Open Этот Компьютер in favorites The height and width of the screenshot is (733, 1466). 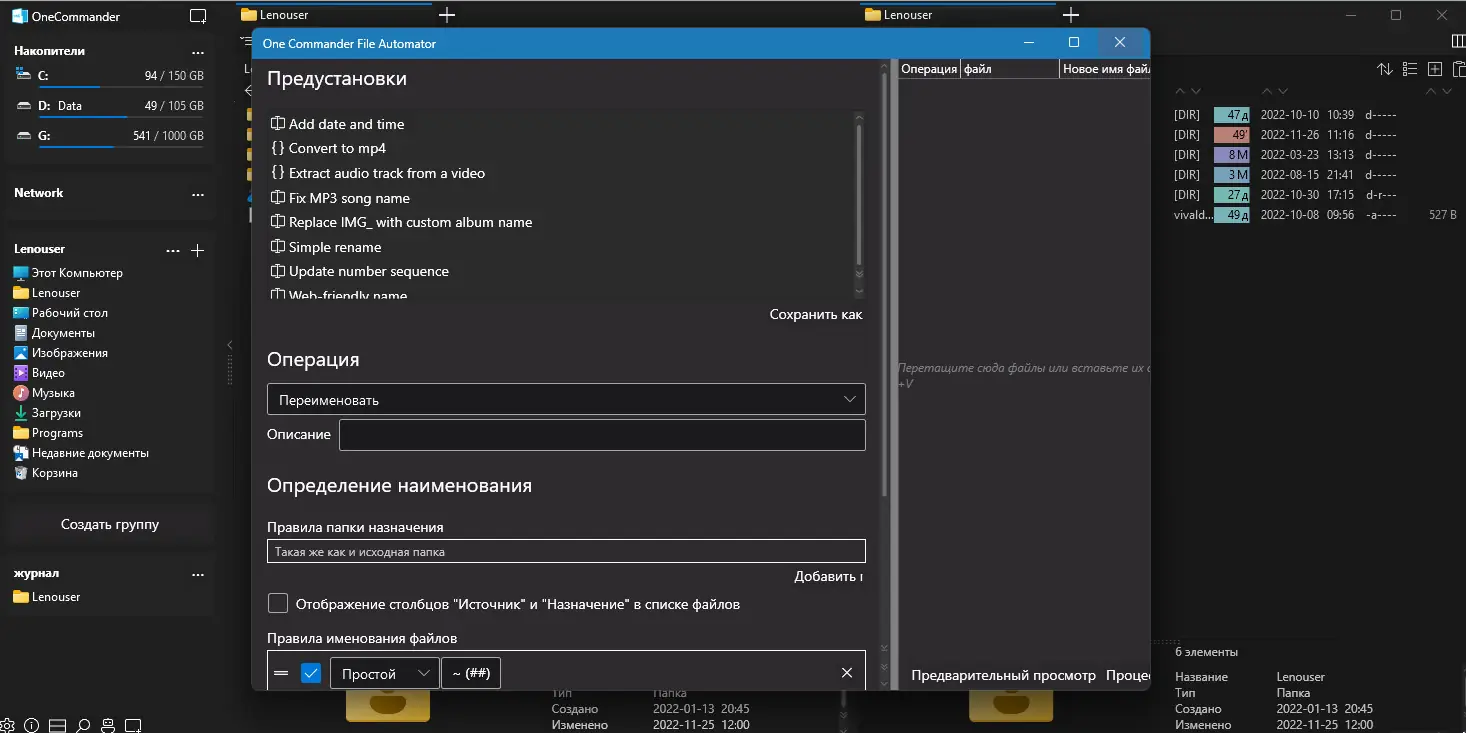77,273
